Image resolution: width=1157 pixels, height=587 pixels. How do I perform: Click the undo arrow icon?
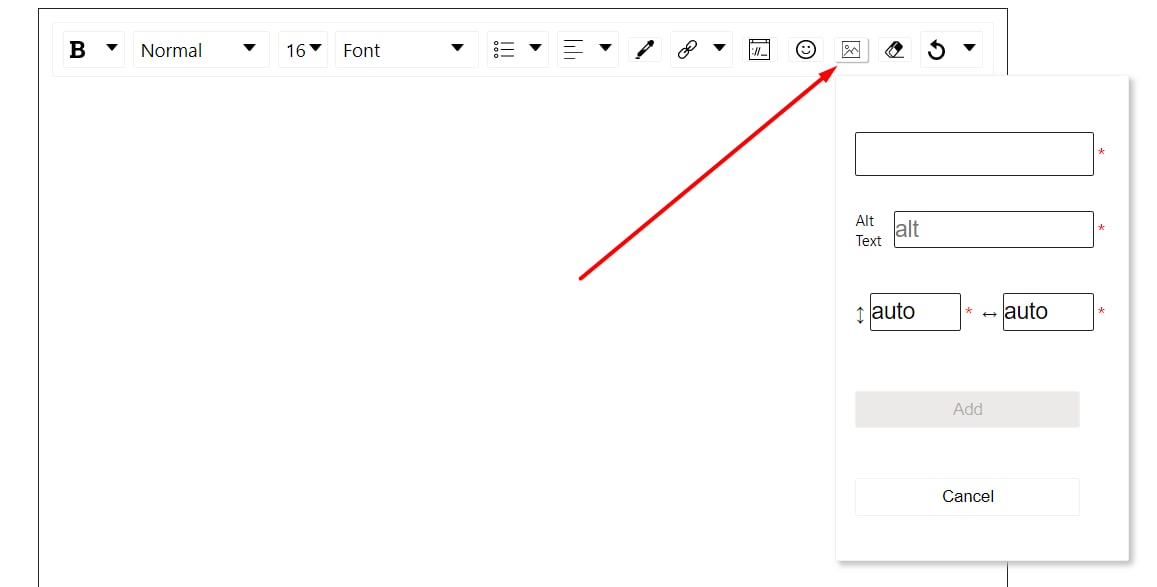(x=936, y=49)
